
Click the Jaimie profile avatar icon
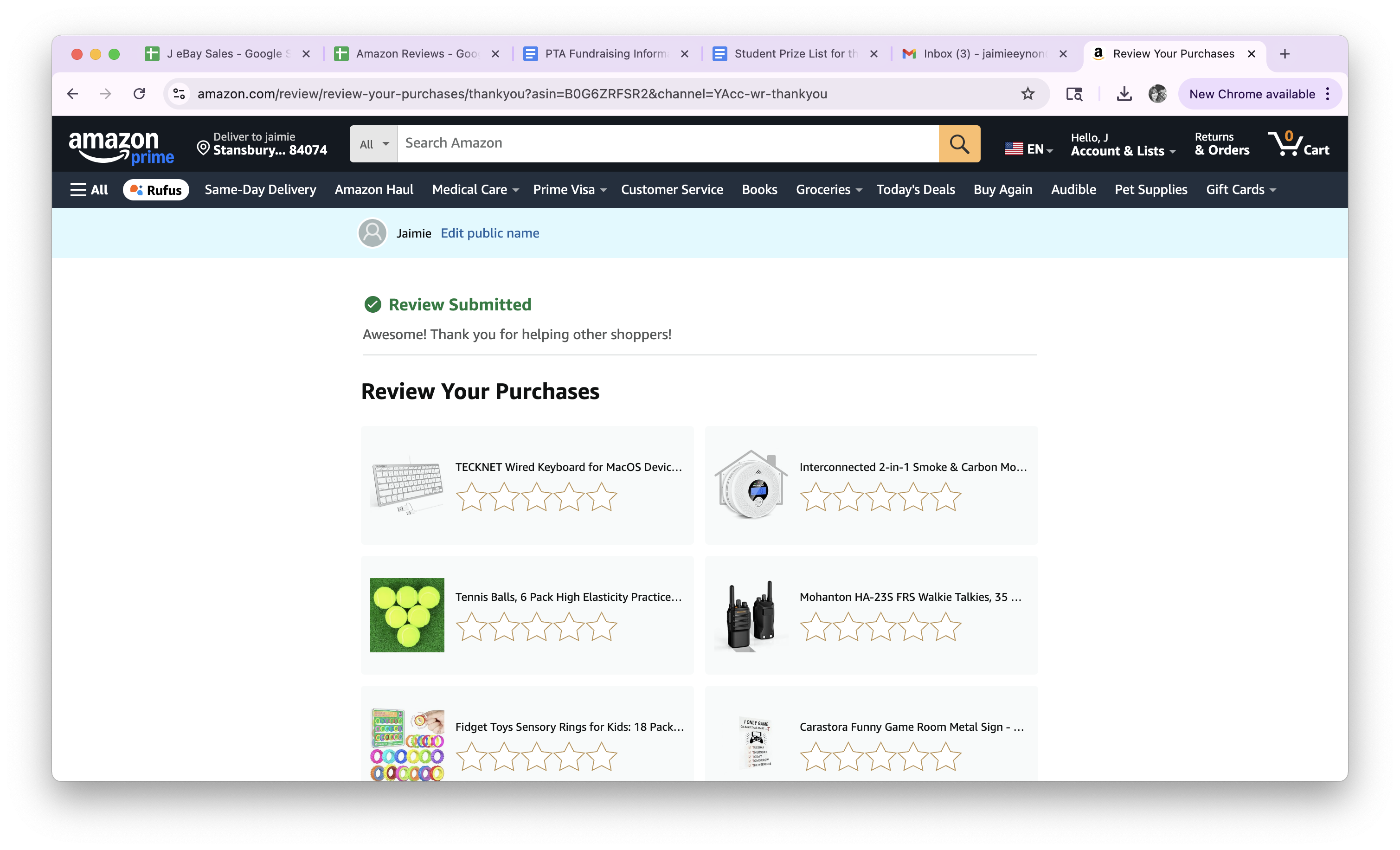372,233
